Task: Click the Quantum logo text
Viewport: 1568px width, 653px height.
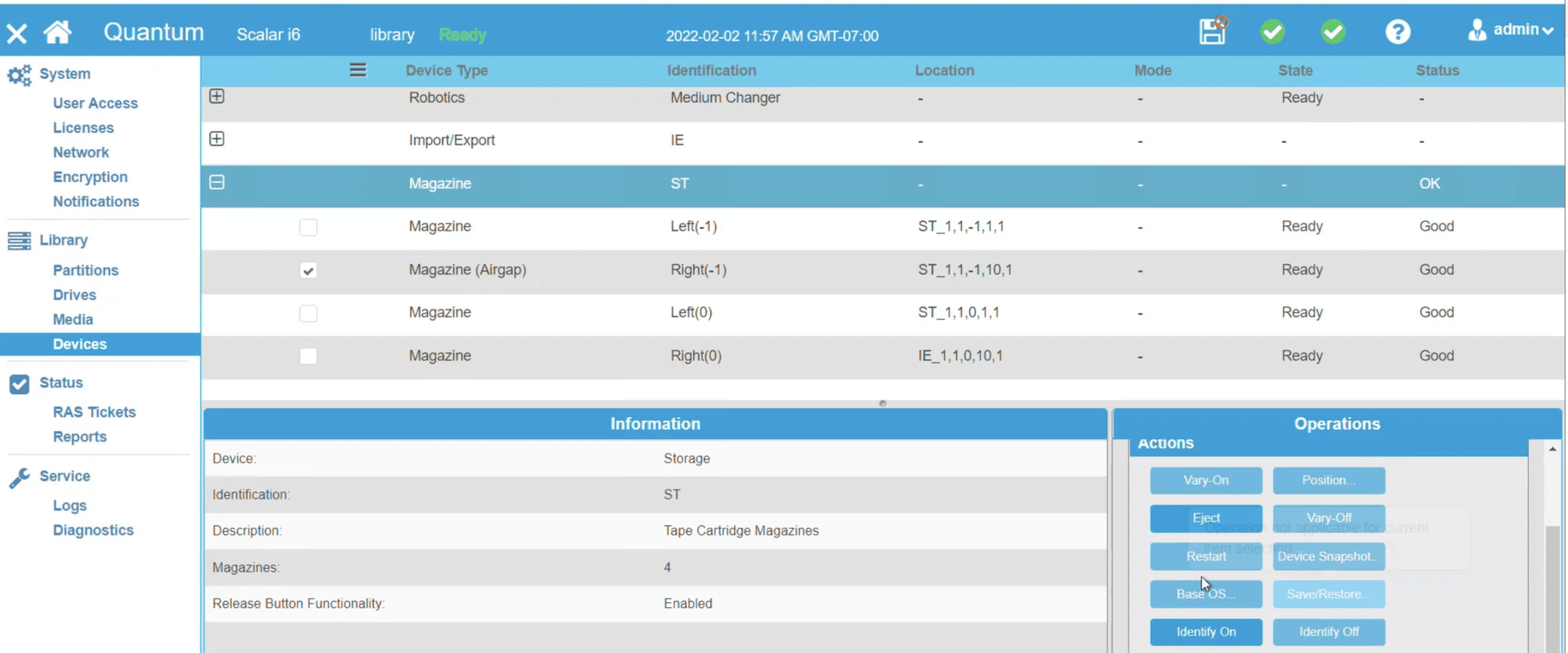Action: 154,33
